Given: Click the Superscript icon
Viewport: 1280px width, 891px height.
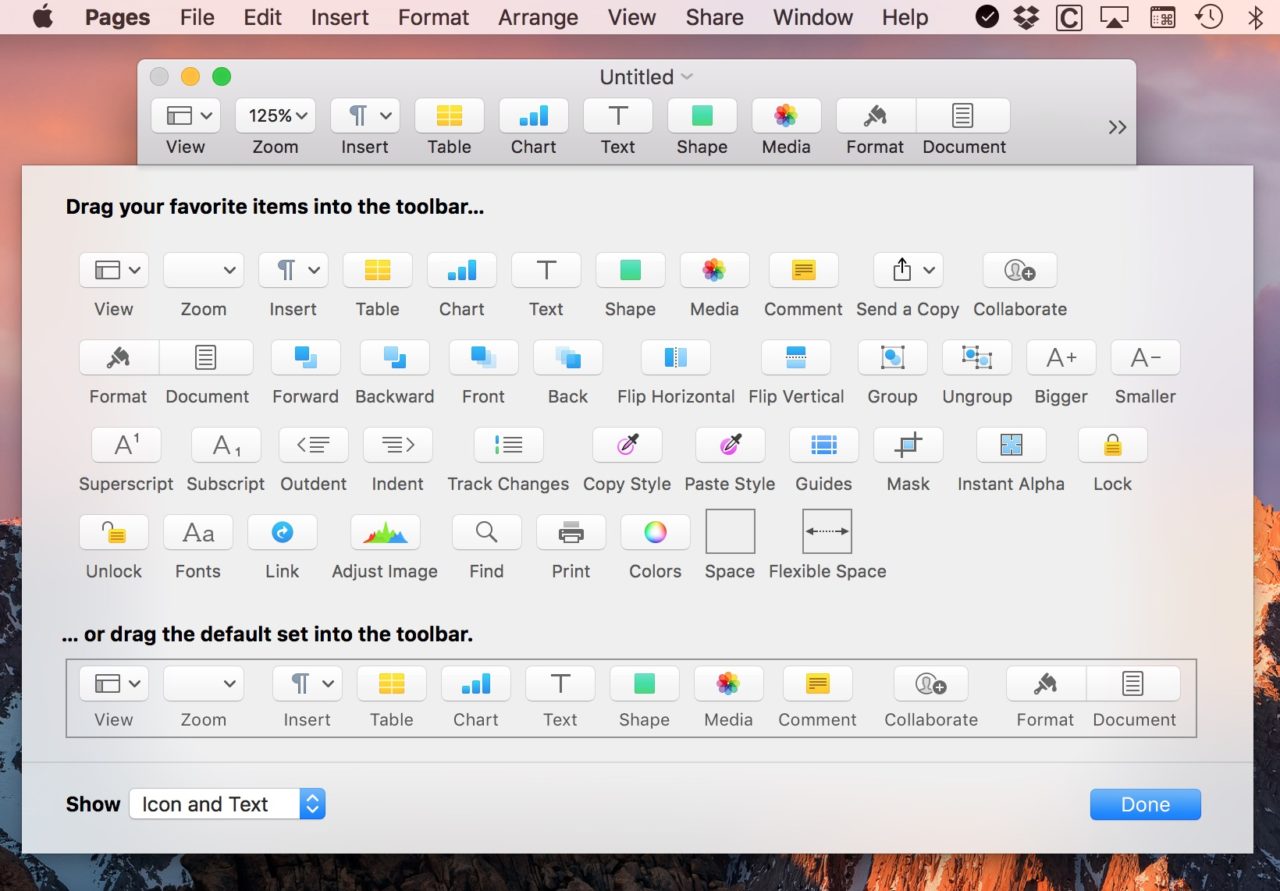Looking at the screenshot, I should coord(126,445).
